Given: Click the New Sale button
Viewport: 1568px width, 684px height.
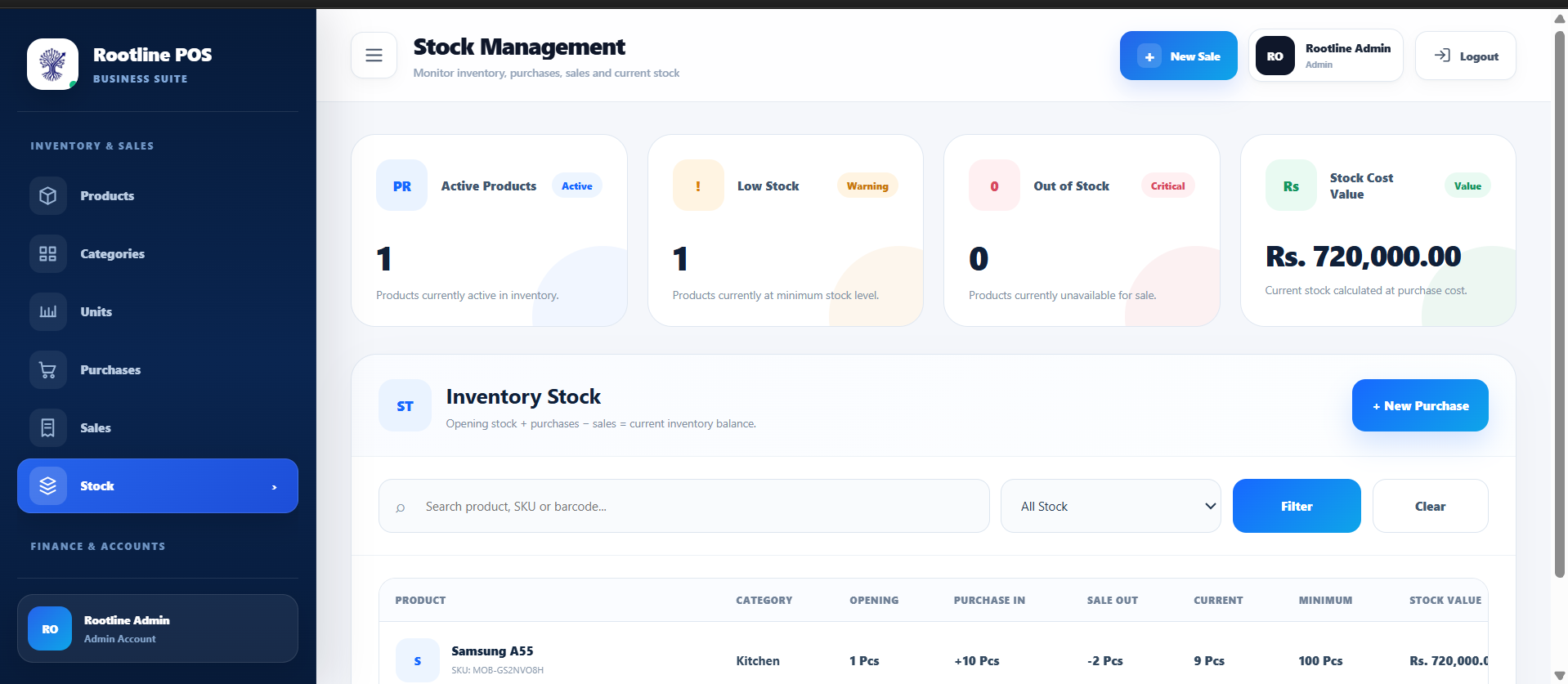Looking at the screenshot, I should click(1179, 56).
